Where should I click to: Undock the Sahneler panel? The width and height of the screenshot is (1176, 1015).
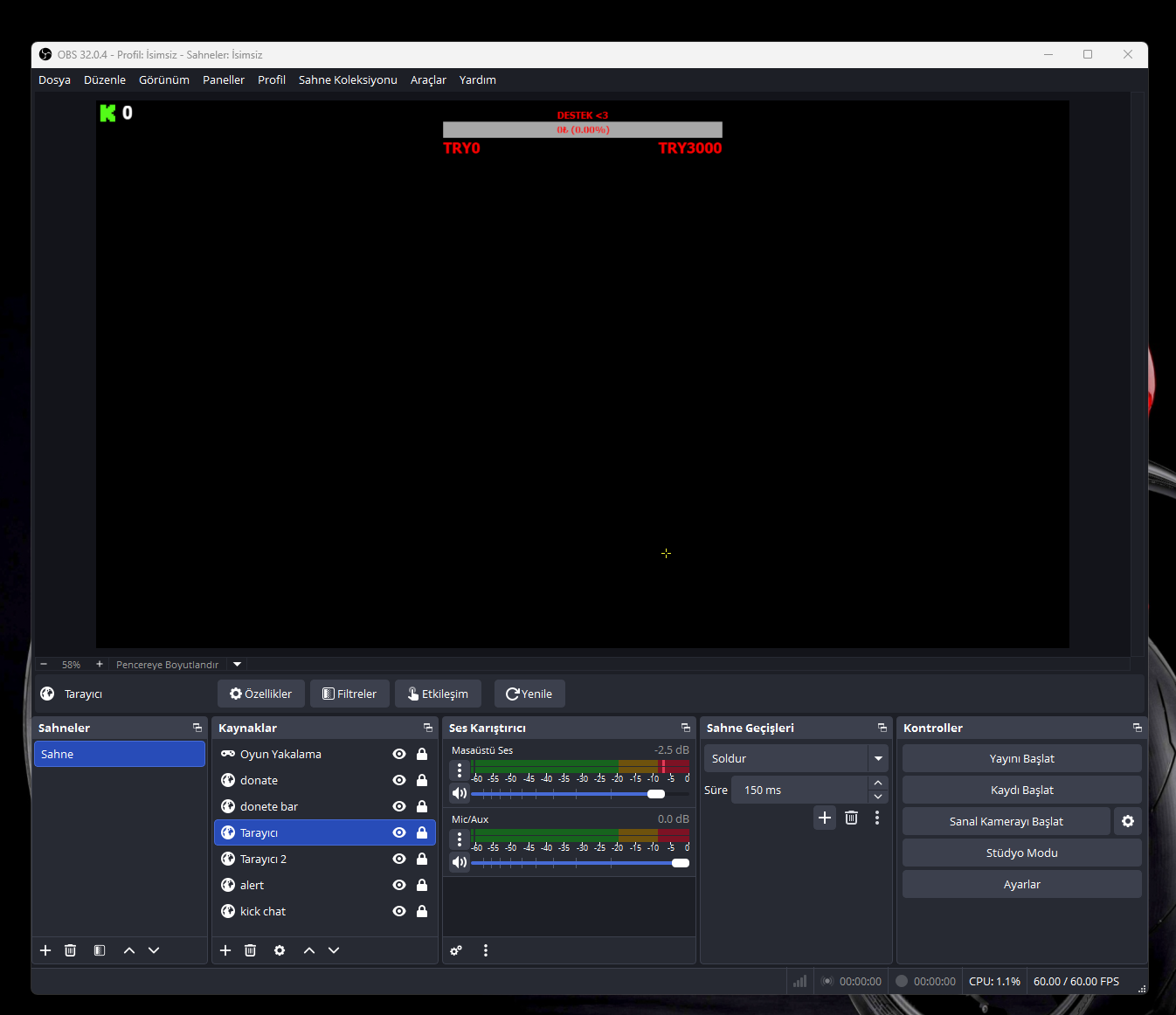pyautogui.click(x=197, y=728)
